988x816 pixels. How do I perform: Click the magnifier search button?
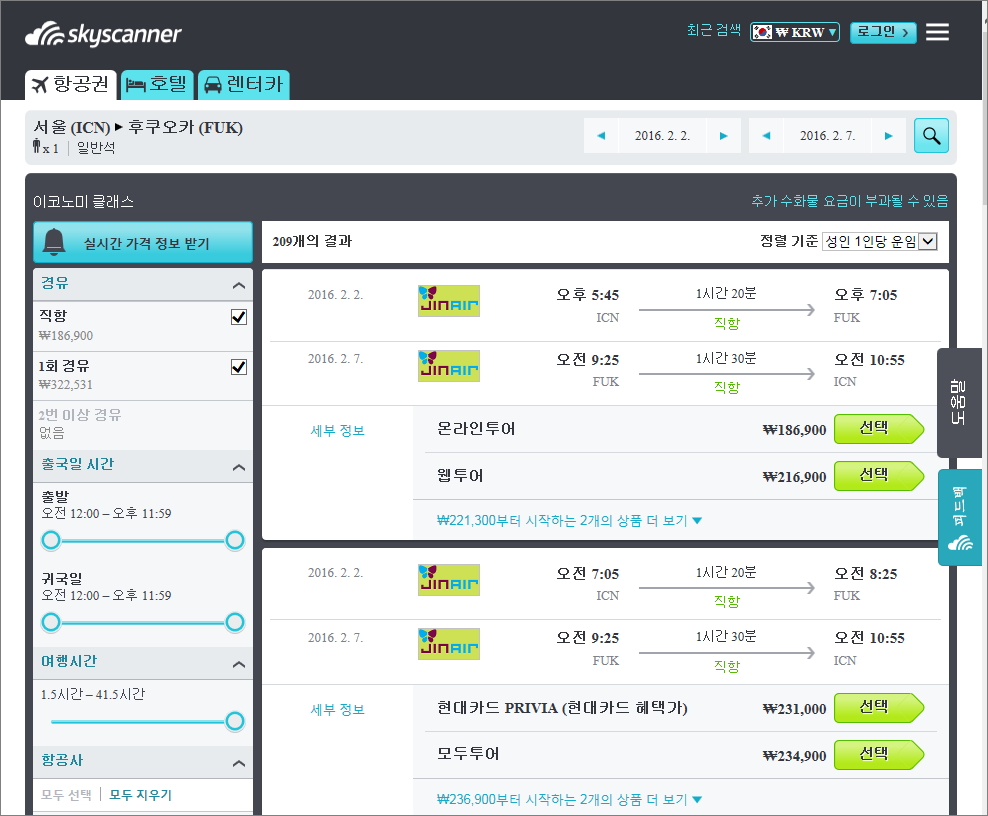(931, 136)
